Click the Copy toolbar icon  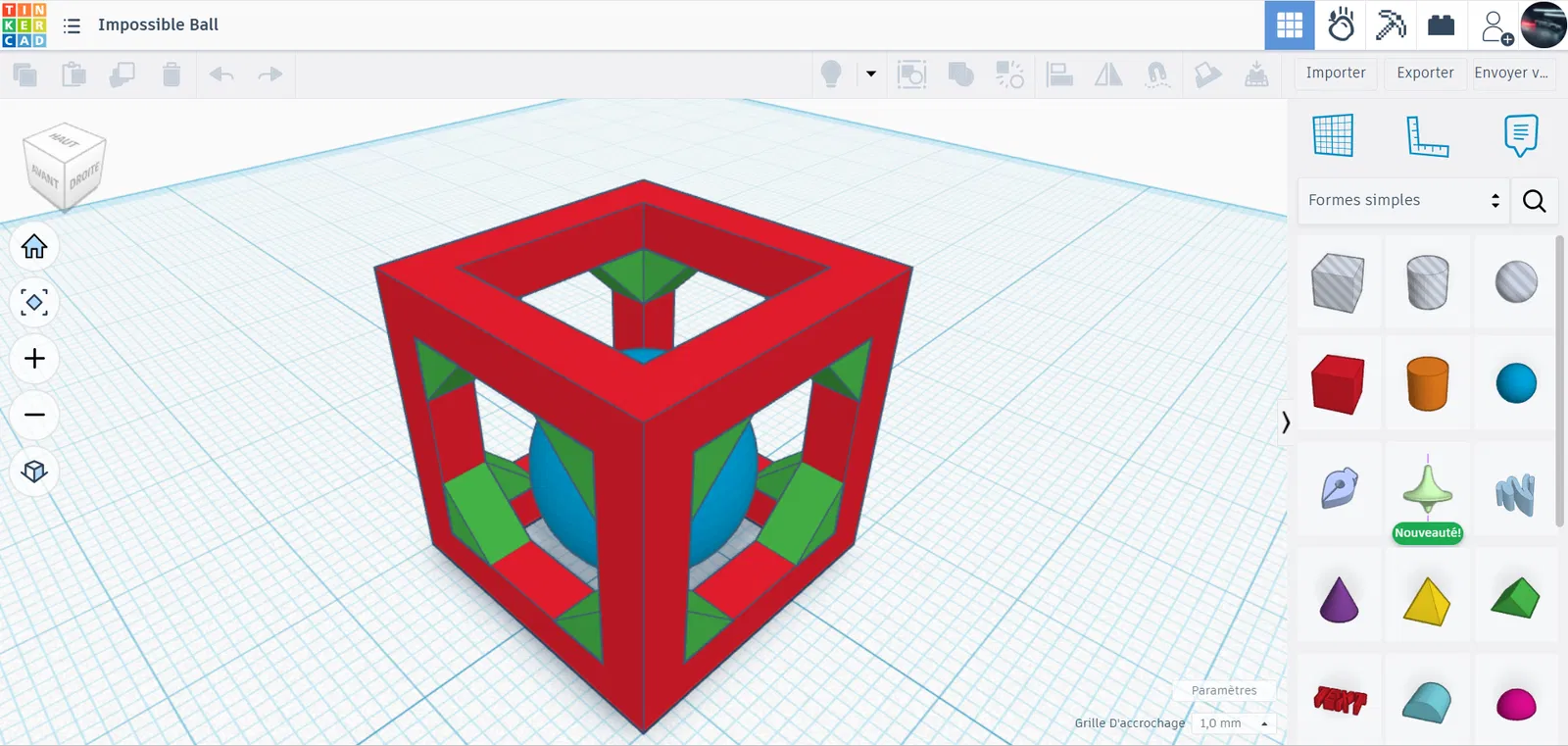(25, 74)
